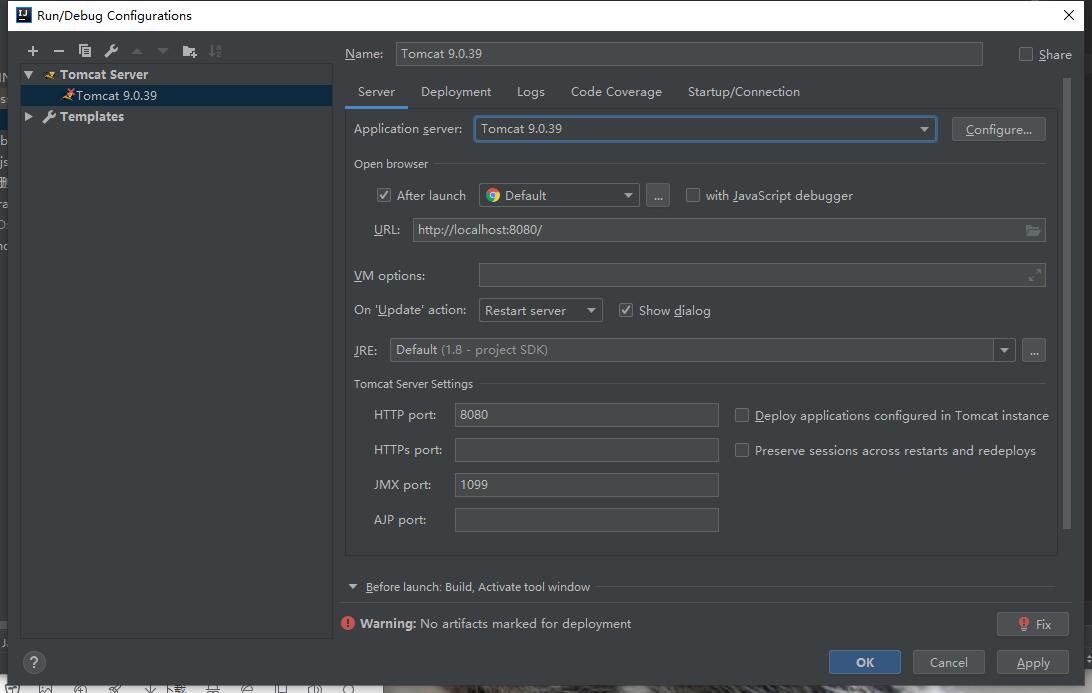Switch to the Server tab

click(x=376, y=92)
